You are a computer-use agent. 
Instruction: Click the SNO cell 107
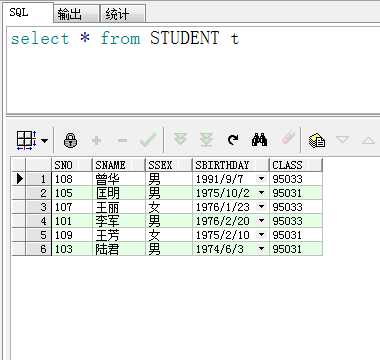[x=72, y=207]
